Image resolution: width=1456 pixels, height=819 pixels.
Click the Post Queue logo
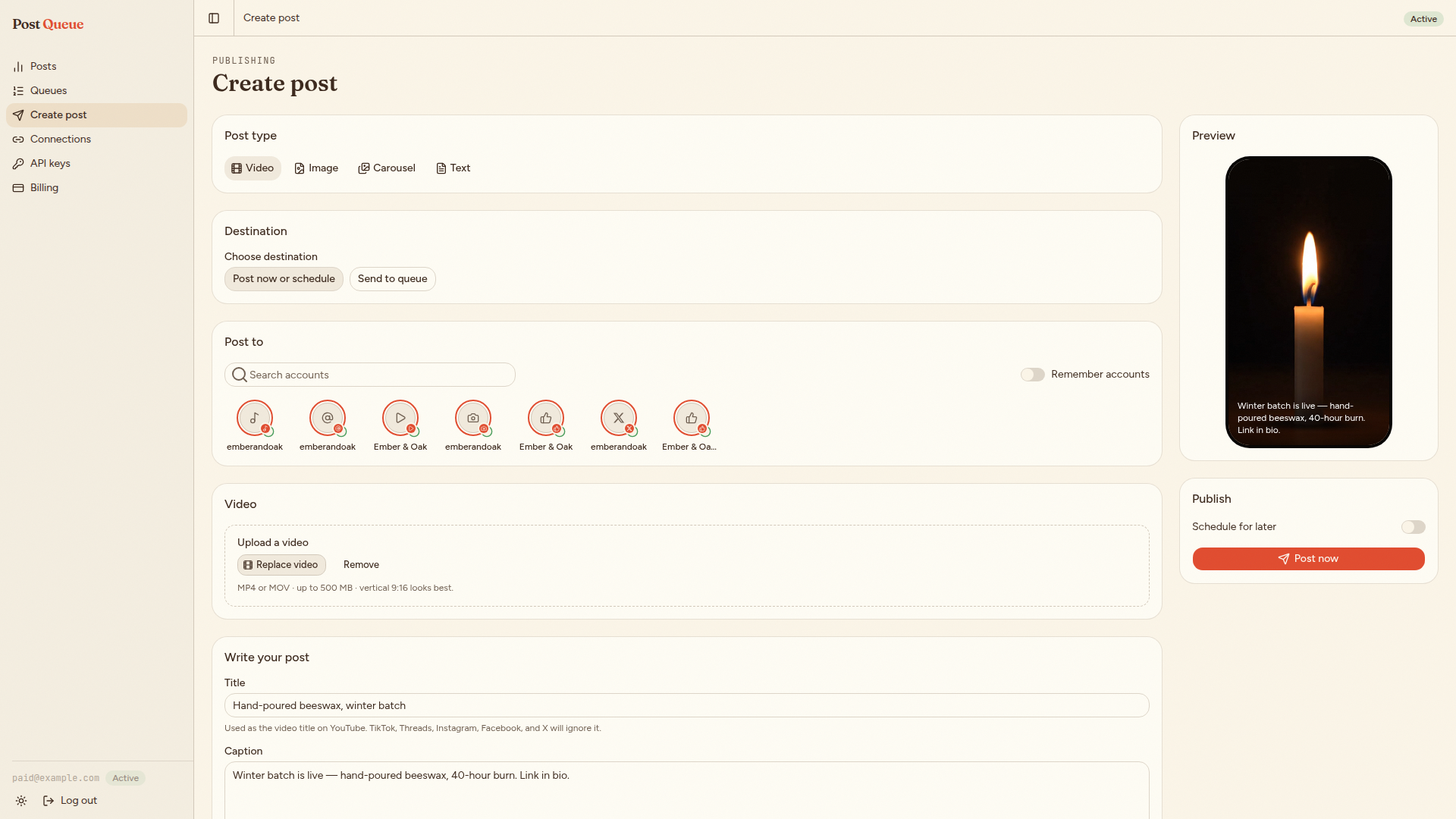point(48,24)
